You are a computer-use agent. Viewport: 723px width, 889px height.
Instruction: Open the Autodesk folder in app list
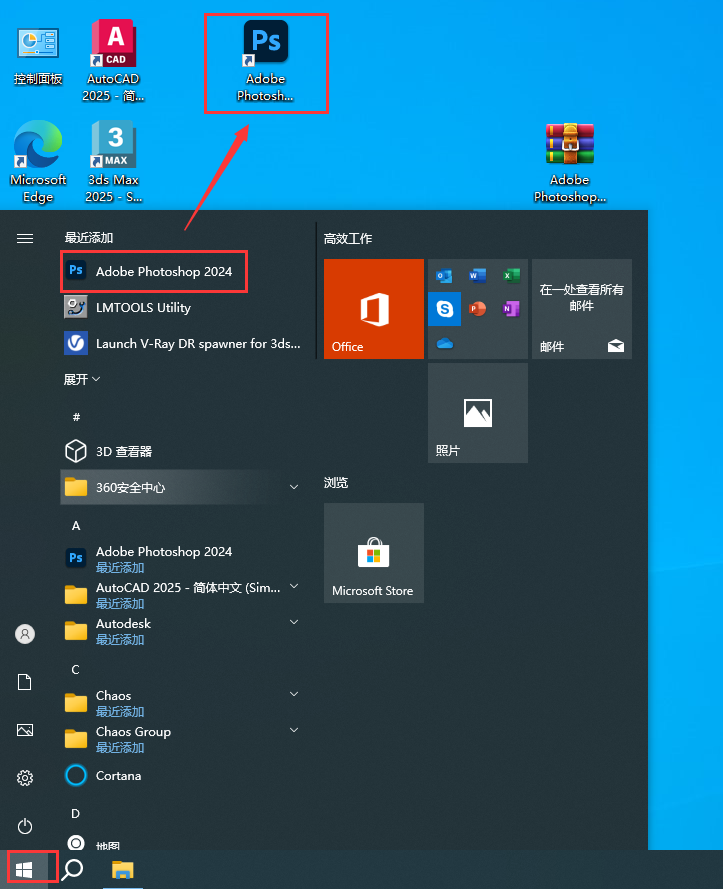pyautogui.click(x=181, y=630)
